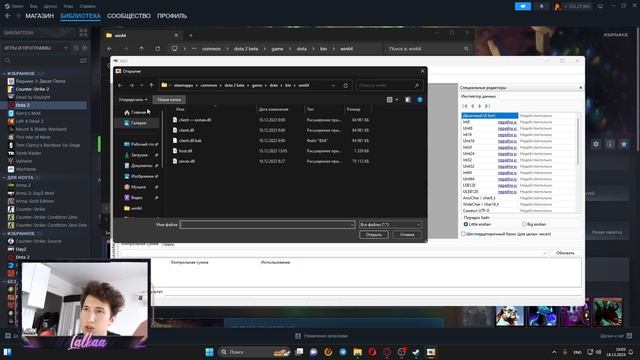Open Windows Start menu
The height and width of the screenshot is (360, 640).
pyautogui.click(x=209, y=352)
